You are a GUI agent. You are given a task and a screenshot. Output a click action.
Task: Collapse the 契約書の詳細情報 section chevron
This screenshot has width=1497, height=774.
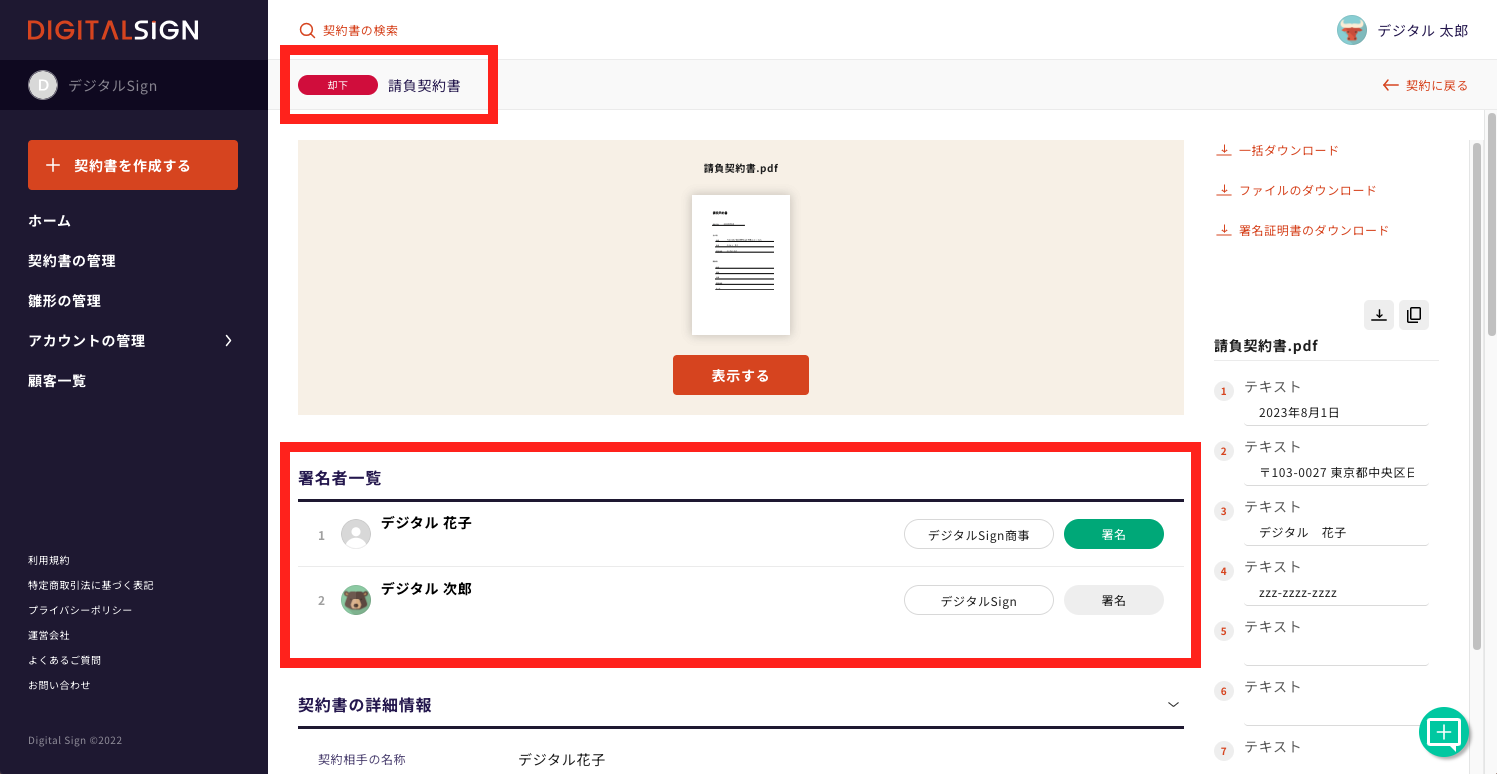[x=1173, y=705]
